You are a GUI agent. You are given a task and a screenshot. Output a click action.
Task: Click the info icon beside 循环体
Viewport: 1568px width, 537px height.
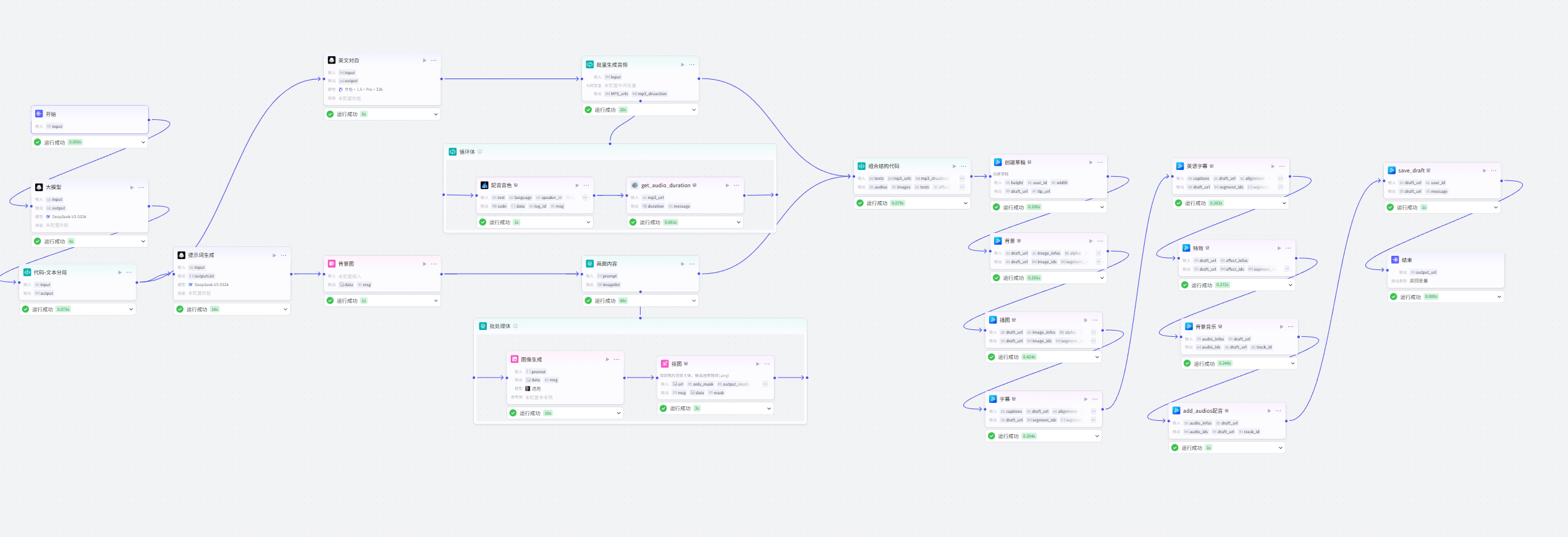tap(480, 151)
